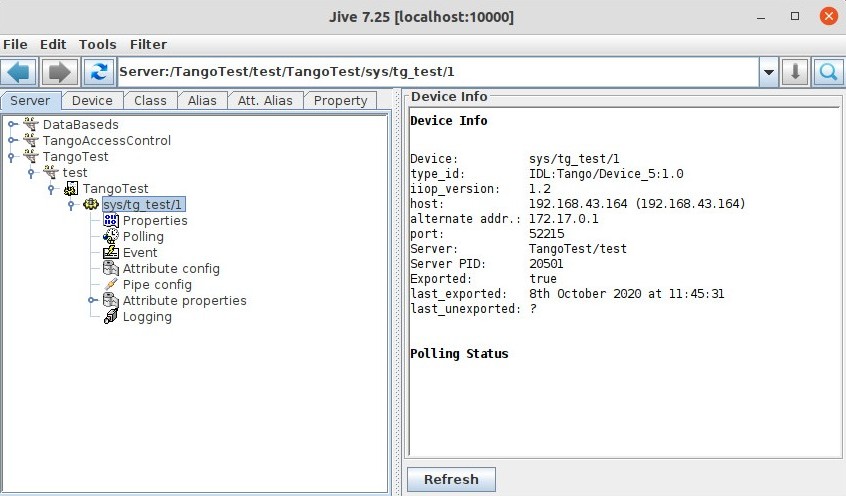The height and width of the screenshot is (496, 846).
Task: Select the Polling clock icon node
Action: [x=111, y=236]
